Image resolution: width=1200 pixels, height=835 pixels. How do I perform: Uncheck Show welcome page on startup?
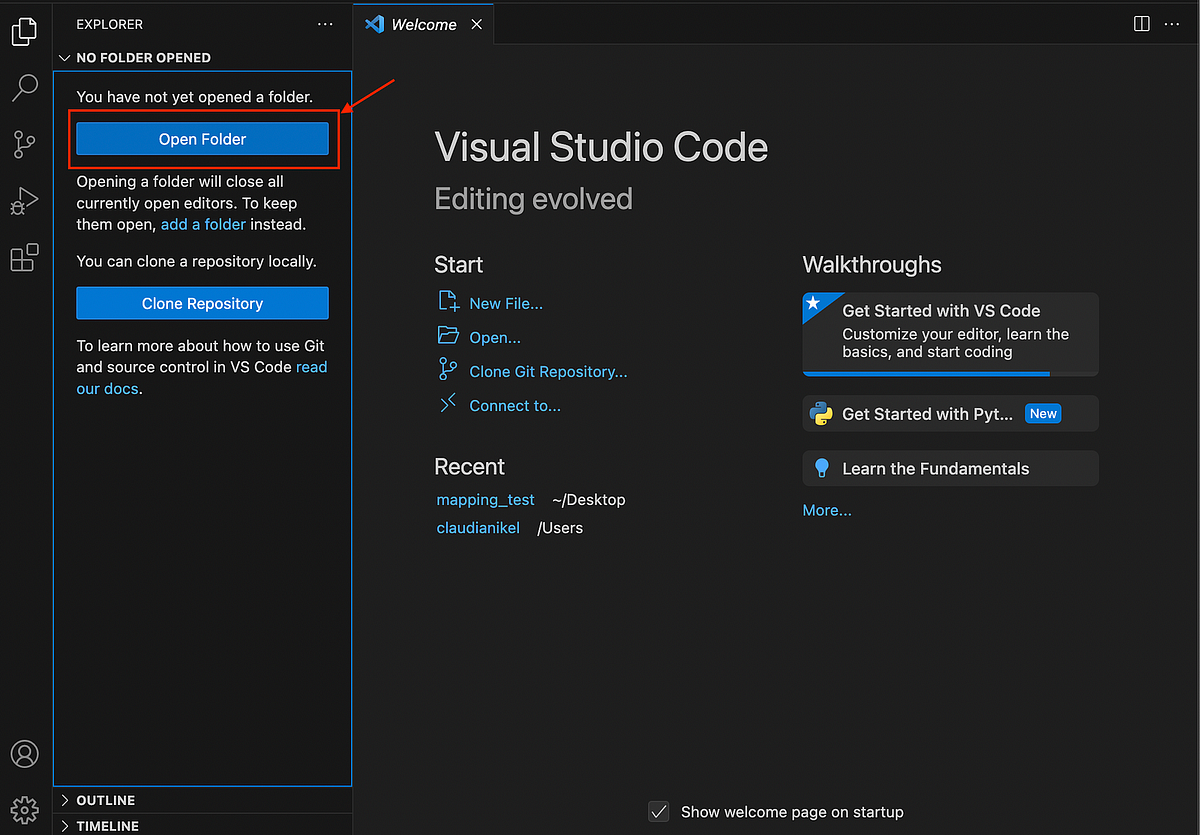tap(658, 812)
